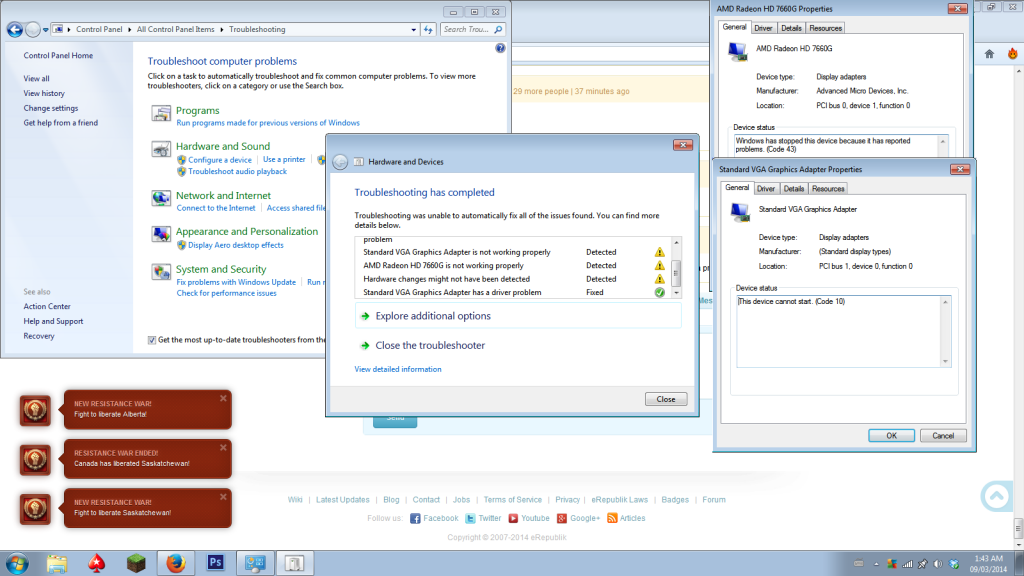The image size is (1024, 576).
Task: Dismiss the Canada has liberated Saskatchewan notification
Action: coord(223,448)
